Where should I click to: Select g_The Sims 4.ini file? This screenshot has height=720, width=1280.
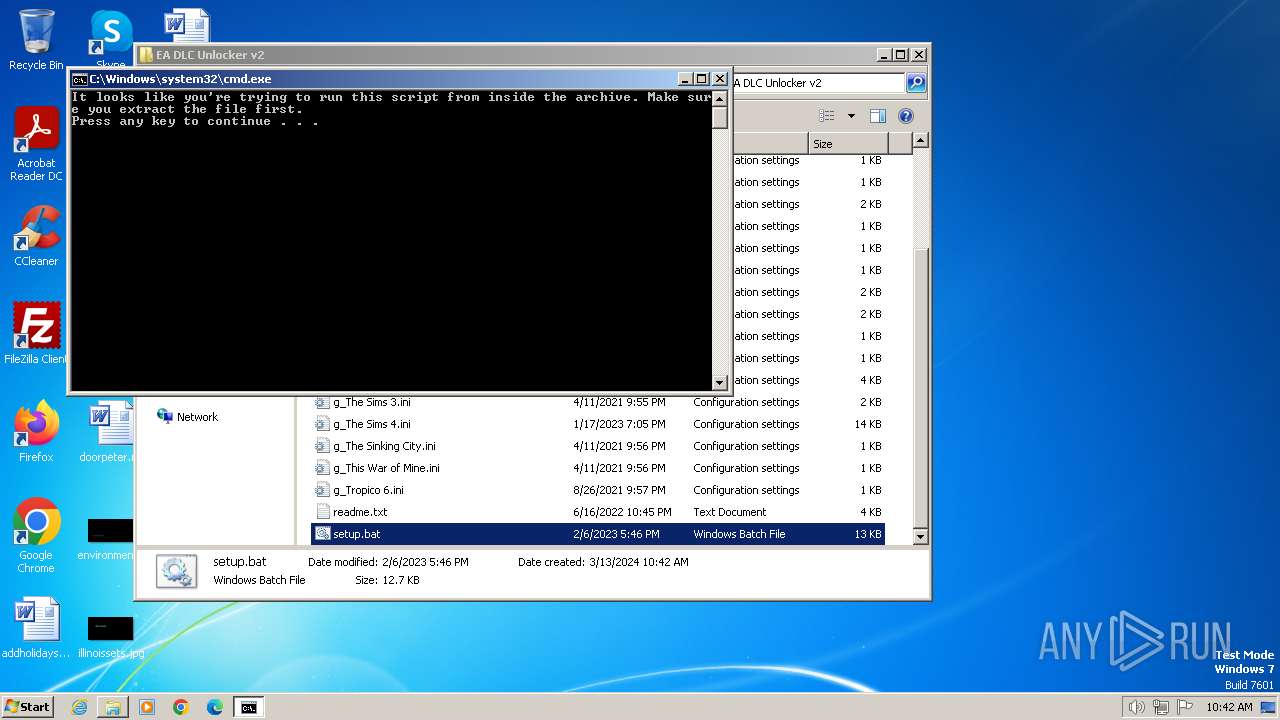(x=598, y=424)
